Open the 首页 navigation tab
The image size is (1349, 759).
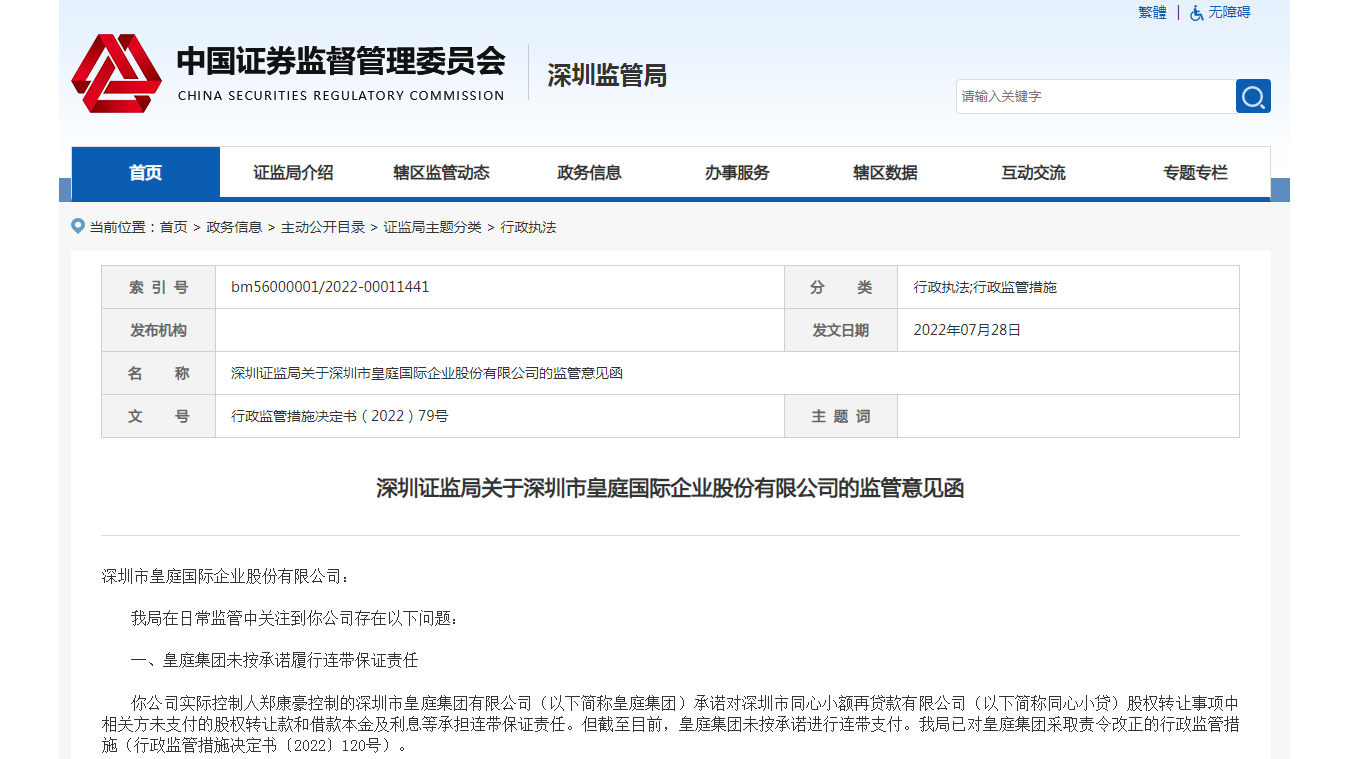tap(145, 173)
